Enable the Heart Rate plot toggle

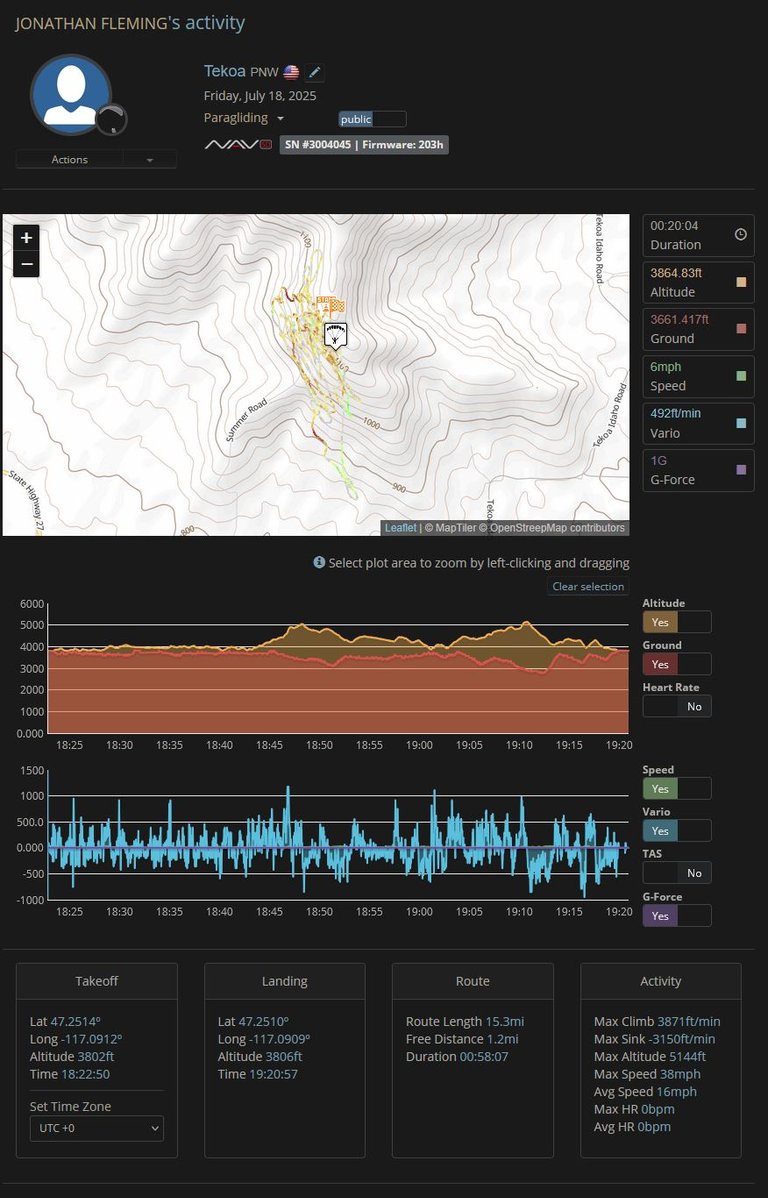tap(676, 706)
